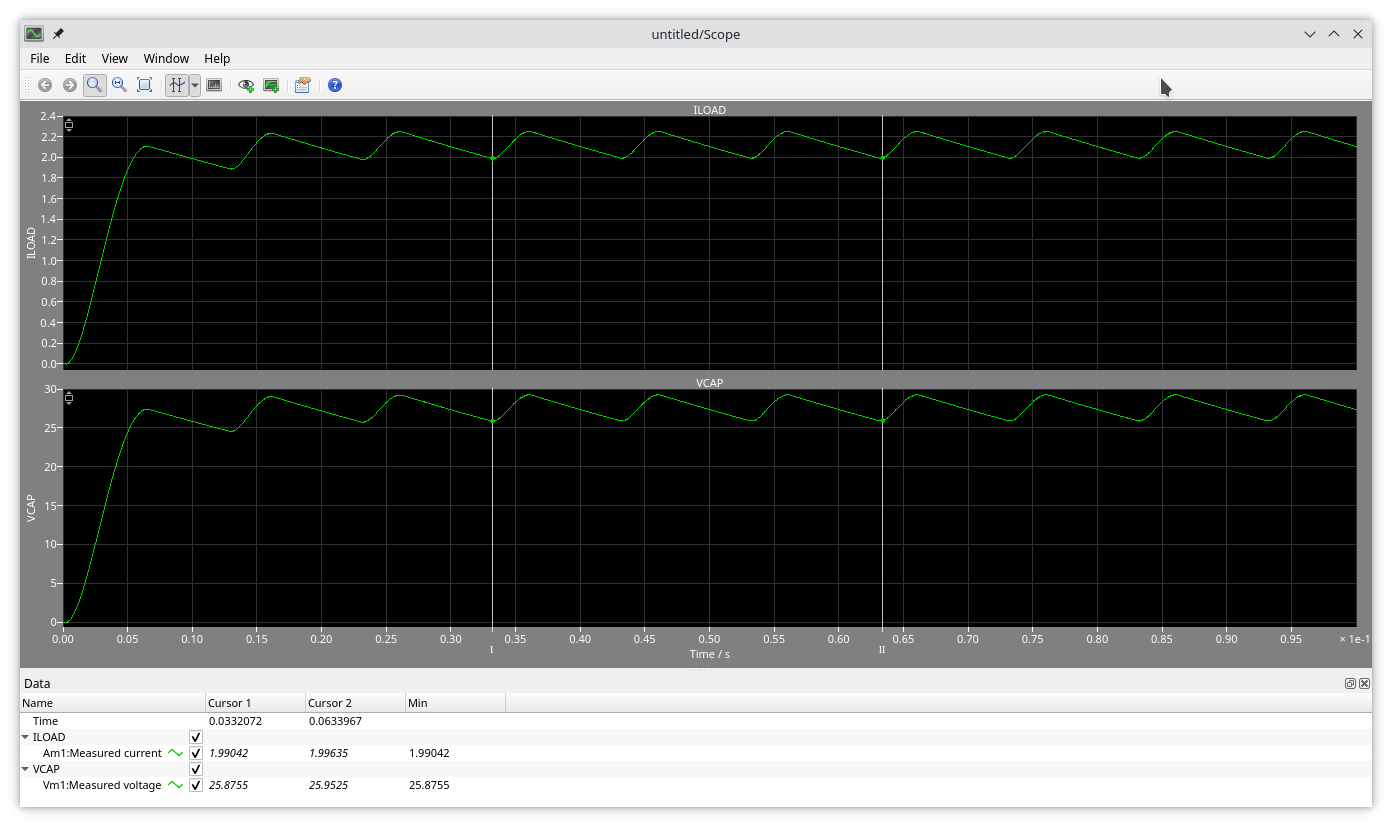Viewport: 1392px width, 827px height.
Task: Open the Window menu
Action: [x=166, y=58]
